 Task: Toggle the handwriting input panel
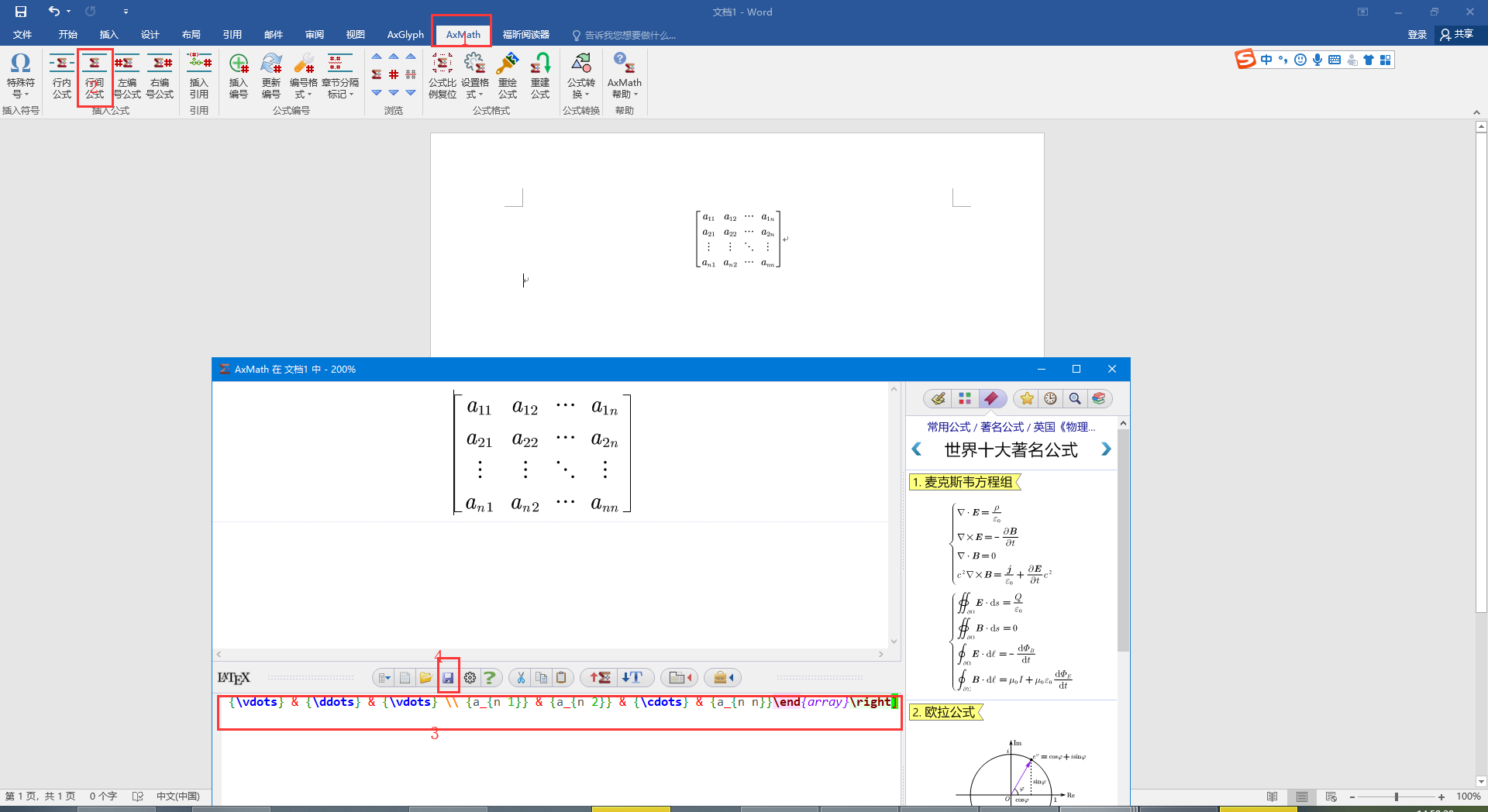[x=937, y=398]
